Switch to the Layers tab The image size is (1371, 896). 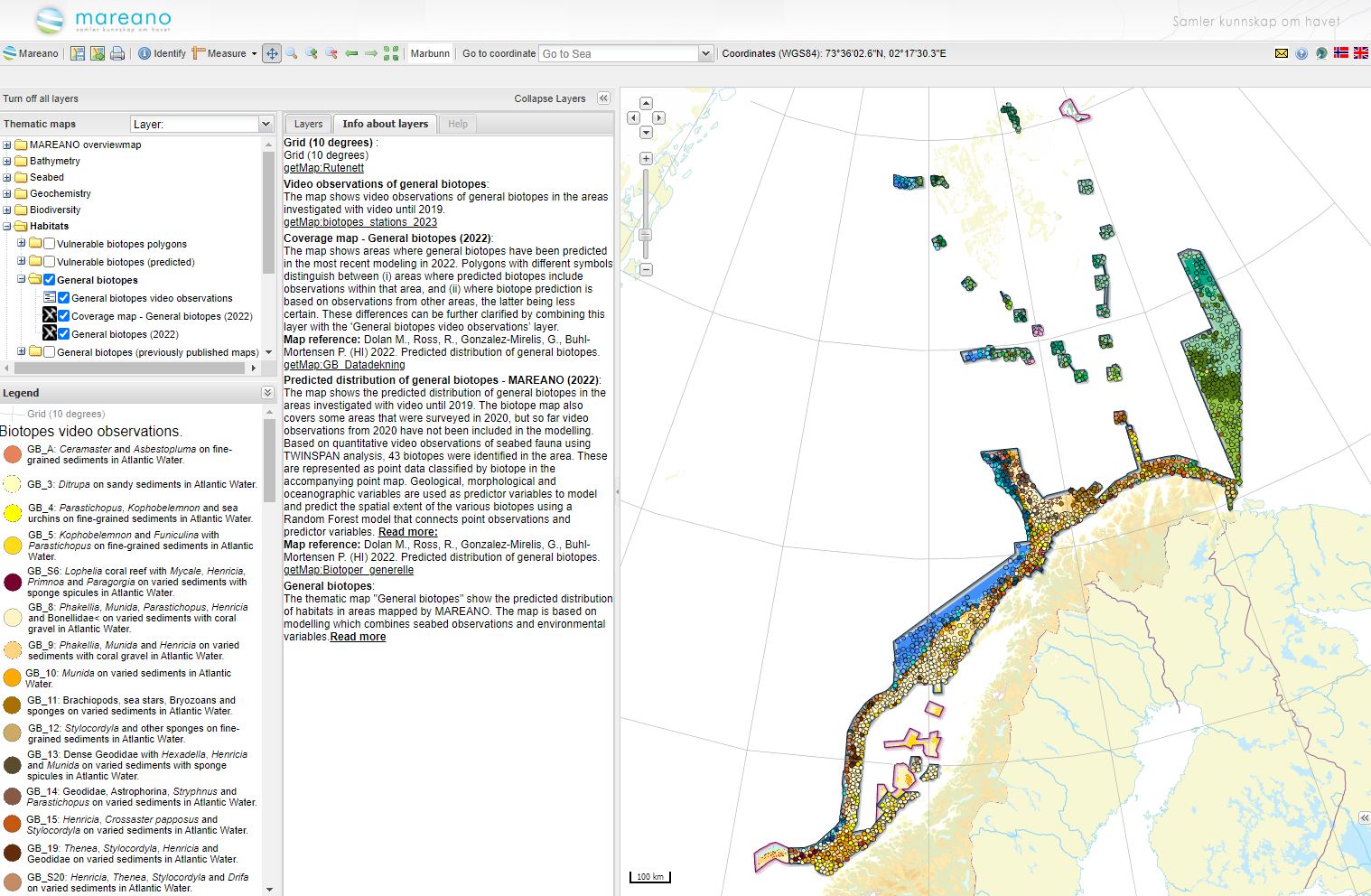[x=307, y=124]
